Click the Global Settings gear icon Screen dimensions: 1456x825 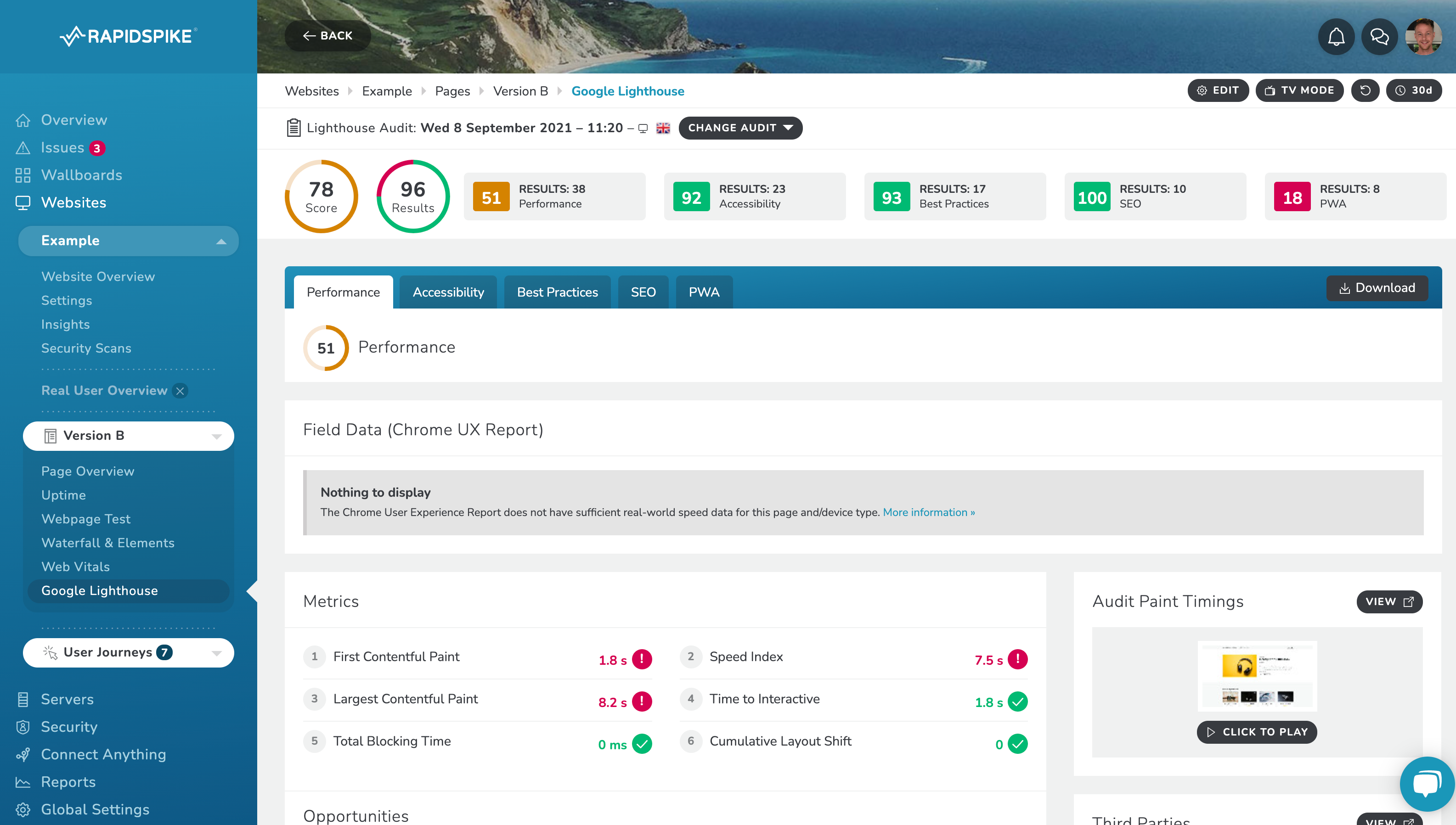[23, 810]
